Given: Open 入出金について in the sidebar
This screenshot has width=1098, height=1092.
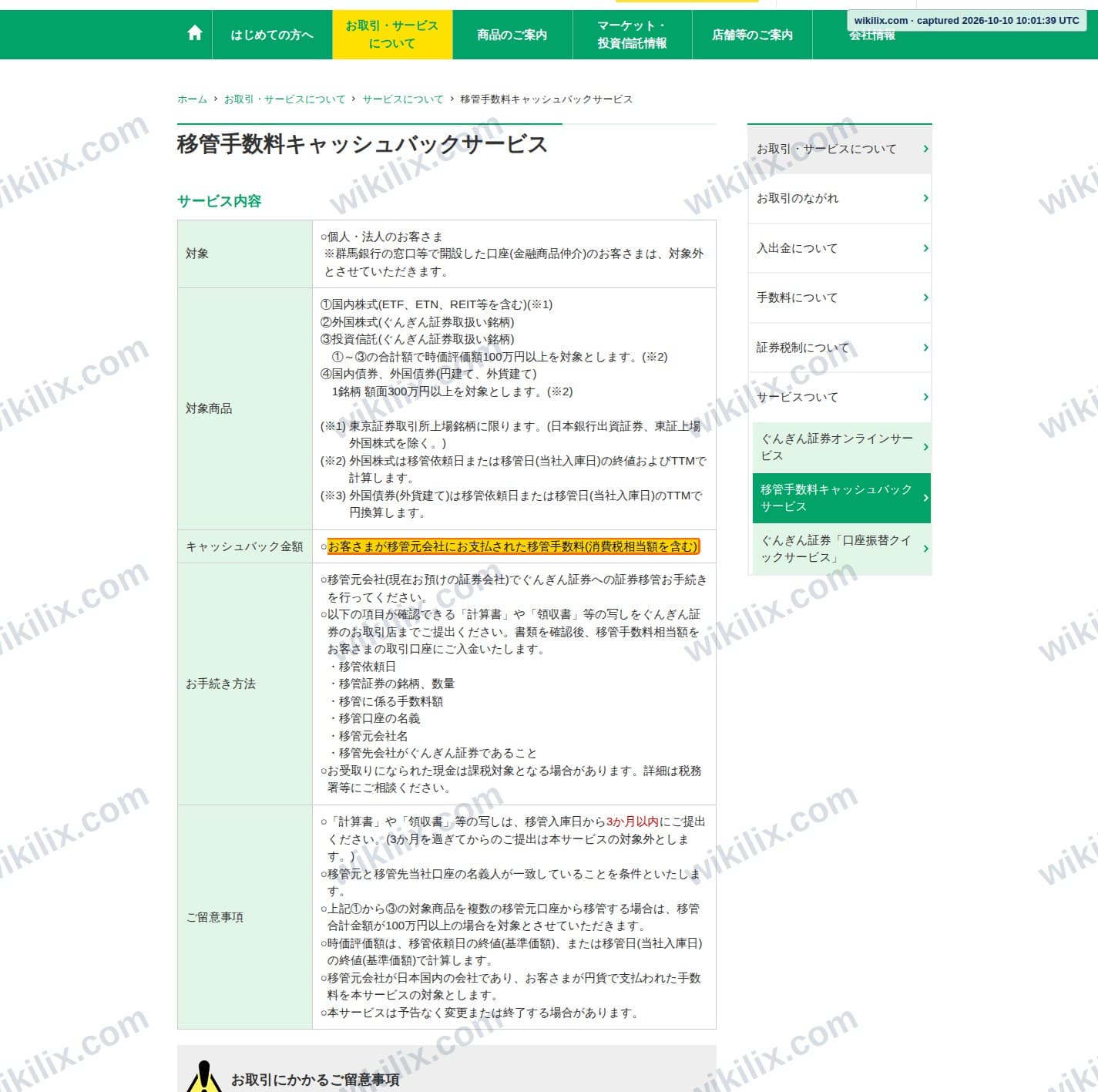Looking at the screenshot, I should [x=839, y=248].
